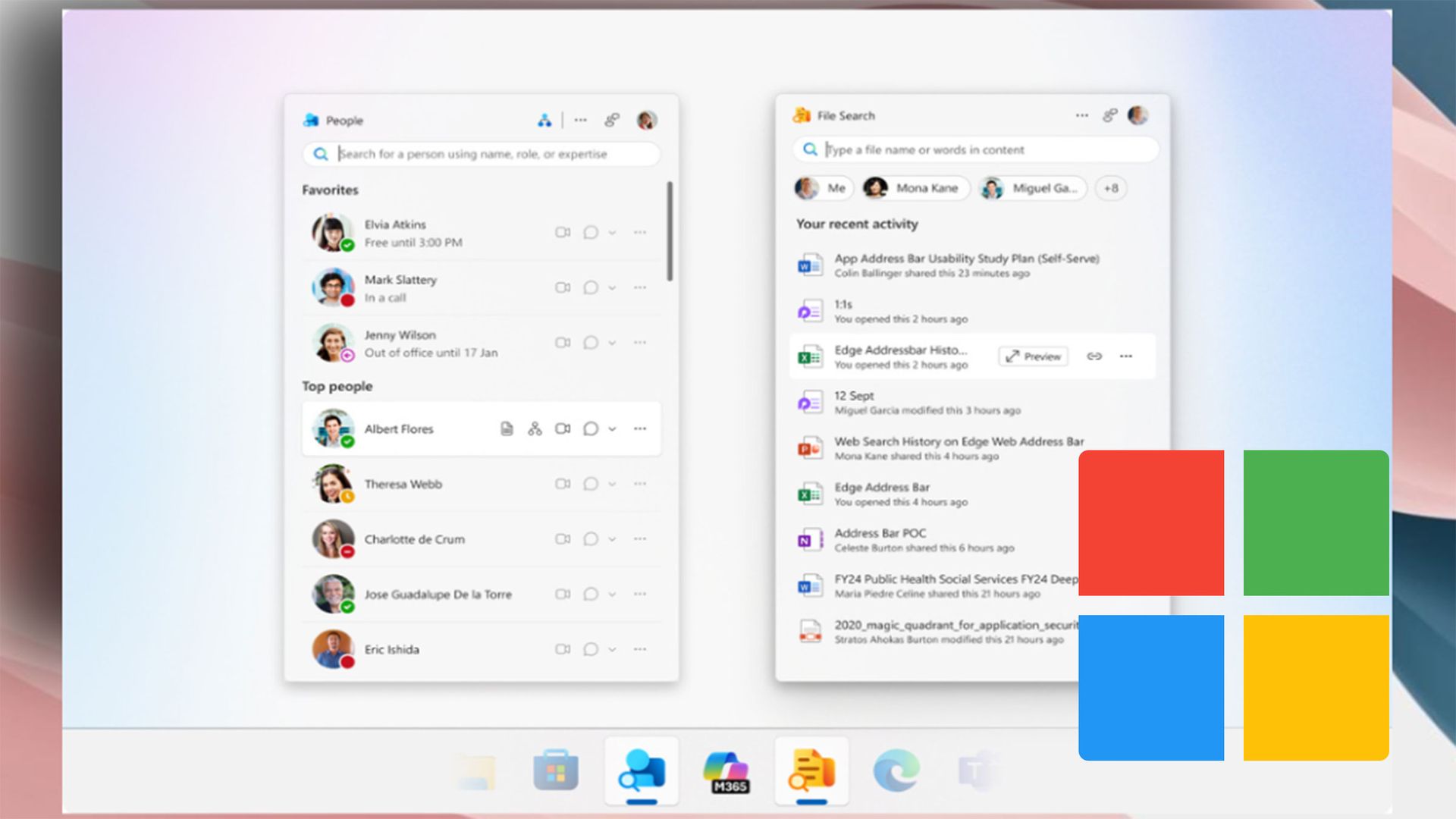Open the More options menu in People header
Screen dimensions: 1456x819
click(580, 120)
